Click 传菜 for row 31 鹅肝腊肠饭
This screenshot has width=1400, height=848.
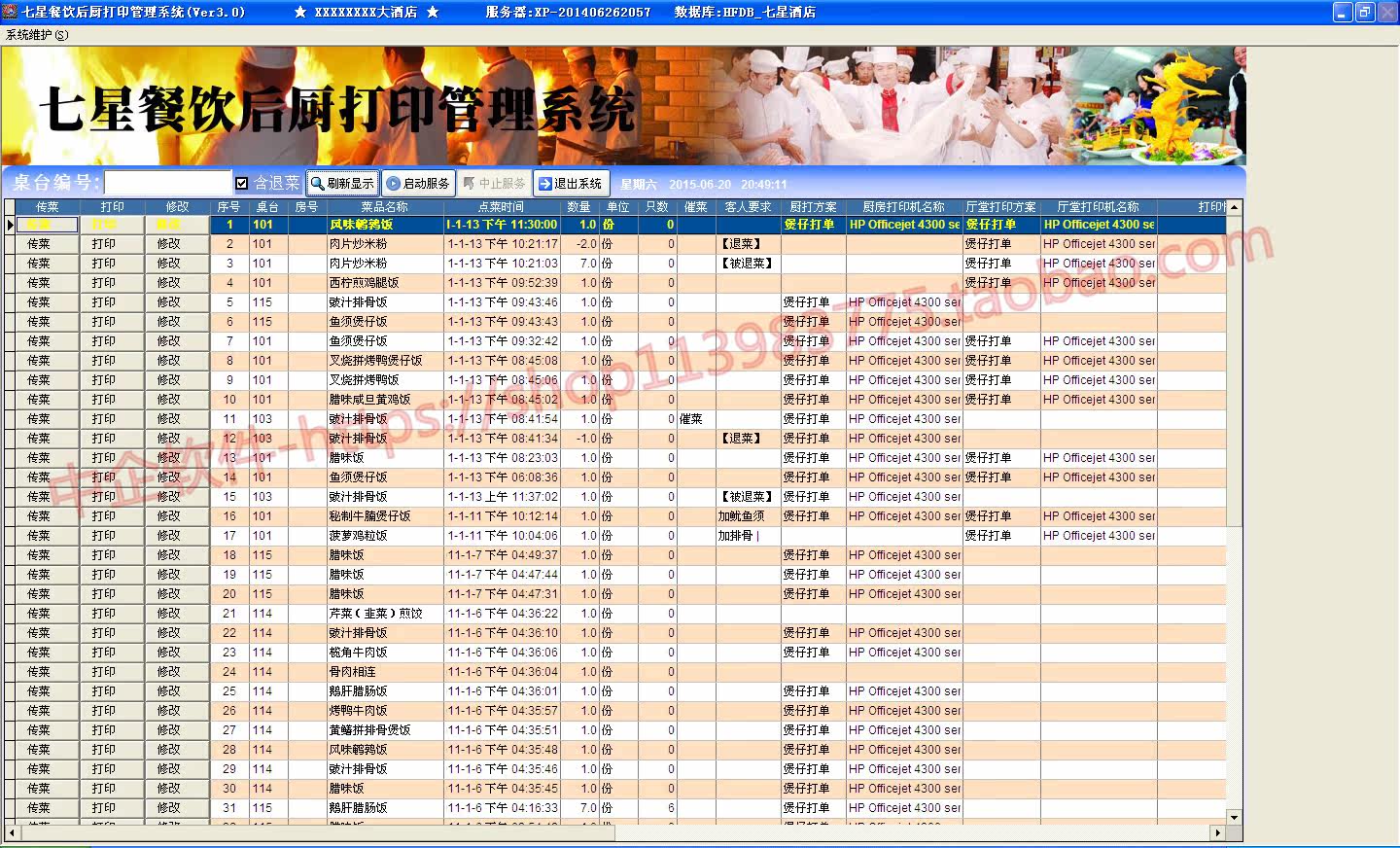pyautogui.click(x=47, y=808)
